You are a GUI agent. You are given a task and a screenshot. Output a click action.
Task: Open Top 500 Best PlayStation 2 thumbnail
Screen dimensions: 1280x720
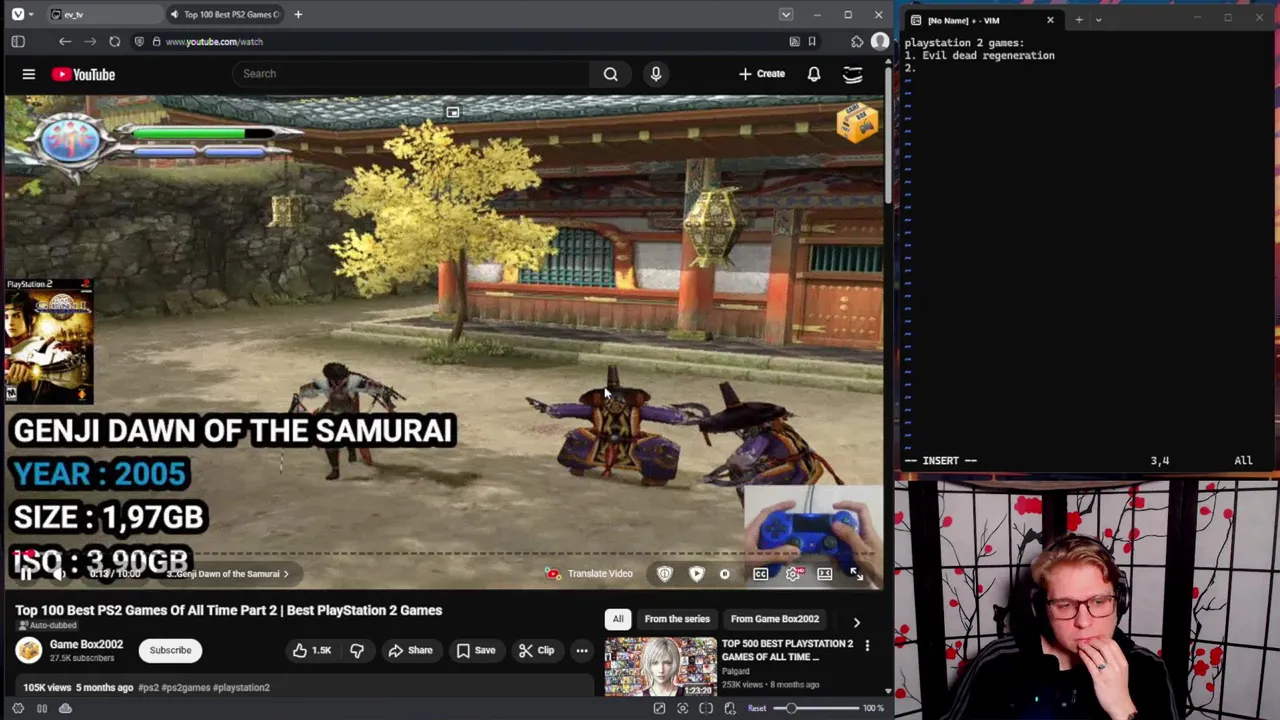coord(661,667)
